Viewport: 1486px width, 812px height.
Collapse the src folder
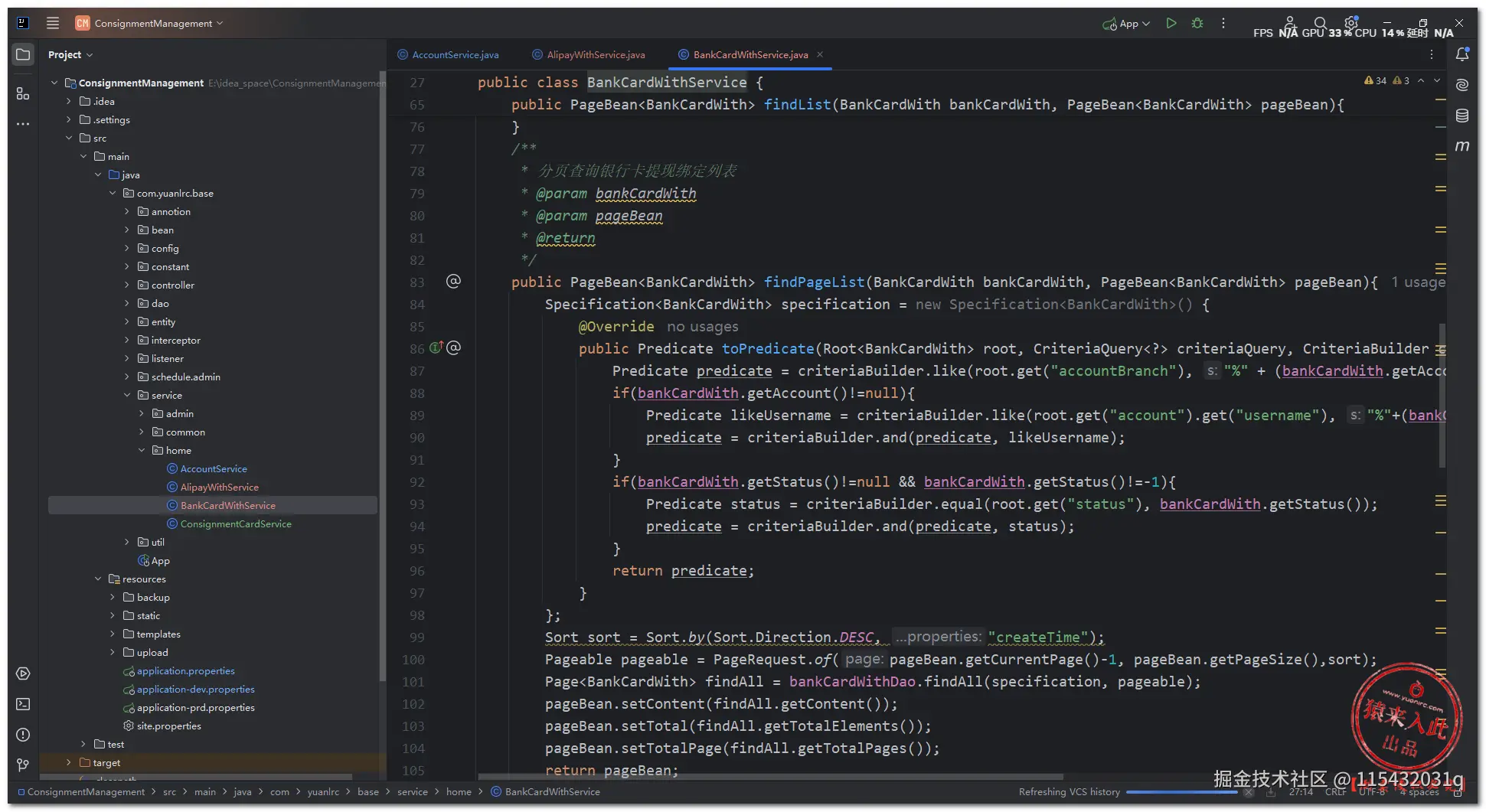69,139
